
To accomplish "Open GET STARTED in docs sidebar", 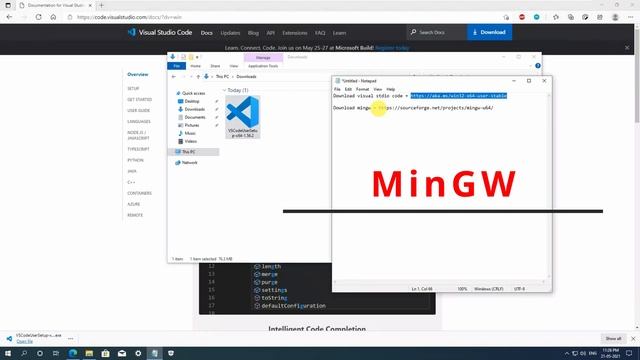I will [x=139, y=100].
